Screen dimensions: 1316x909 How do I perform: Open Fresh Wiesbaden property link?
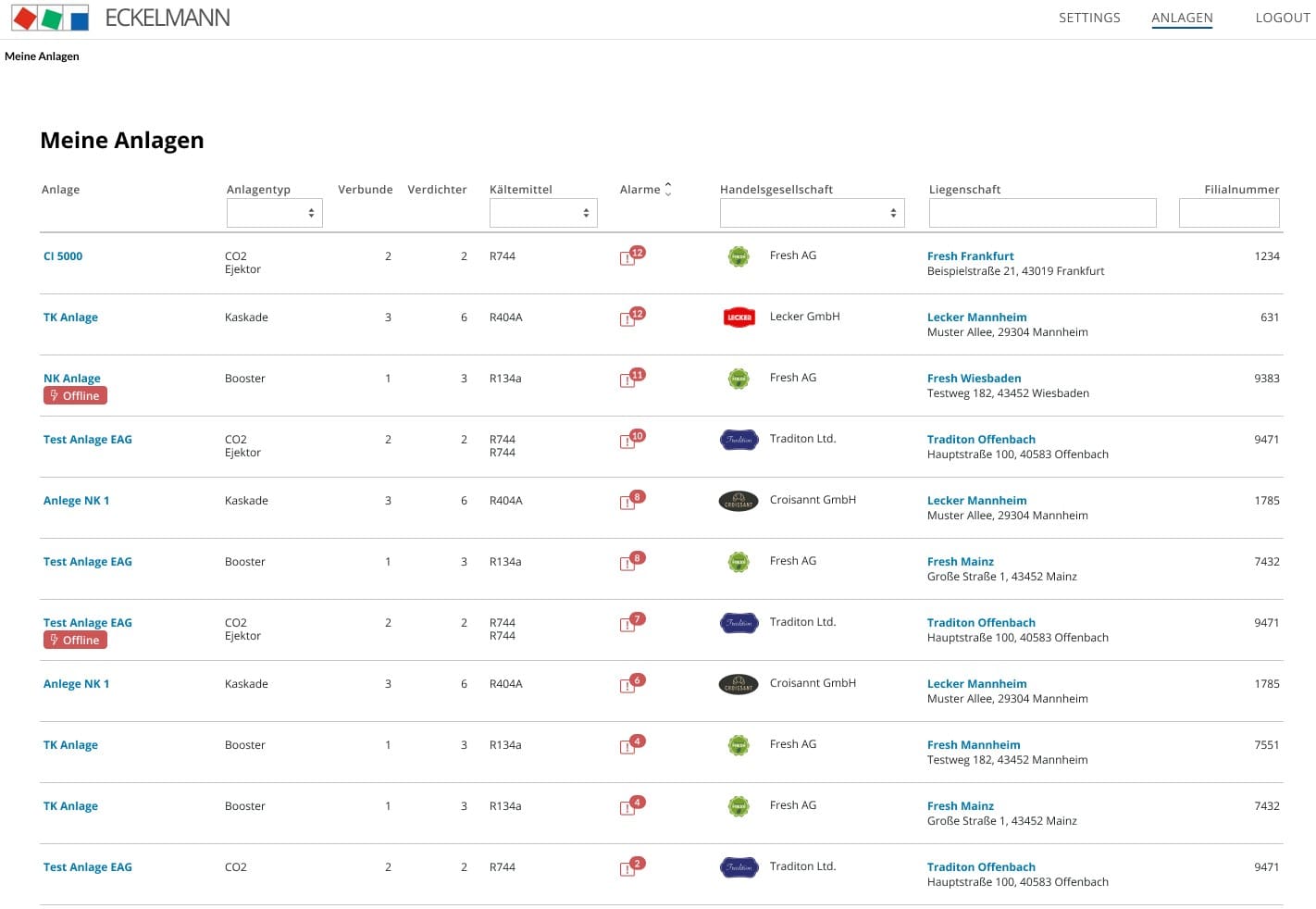[x=975, y=379]
